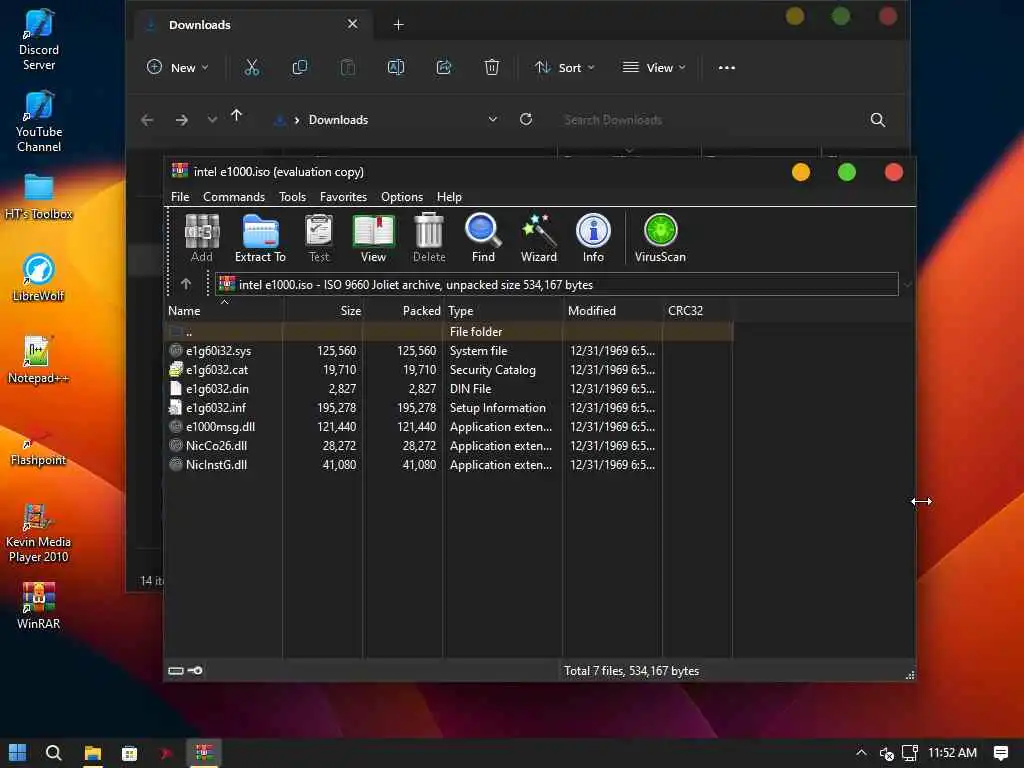Image resolution: width=1024 pixels, height=768 pixels.
Task: Open the Windows Start menu
Action: pos(18,753)
